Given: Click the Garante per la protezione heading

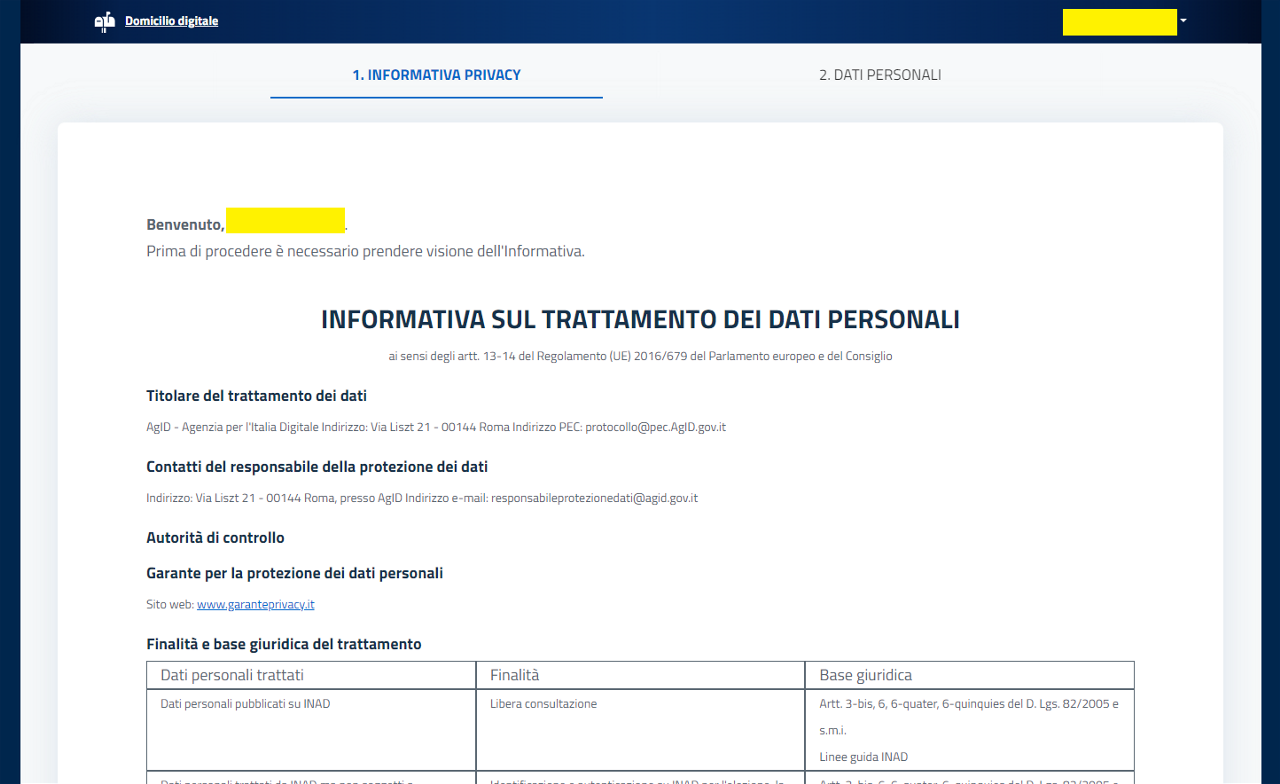Looking at the screenshot, I should pyautogui.click(x=294, y=573).
